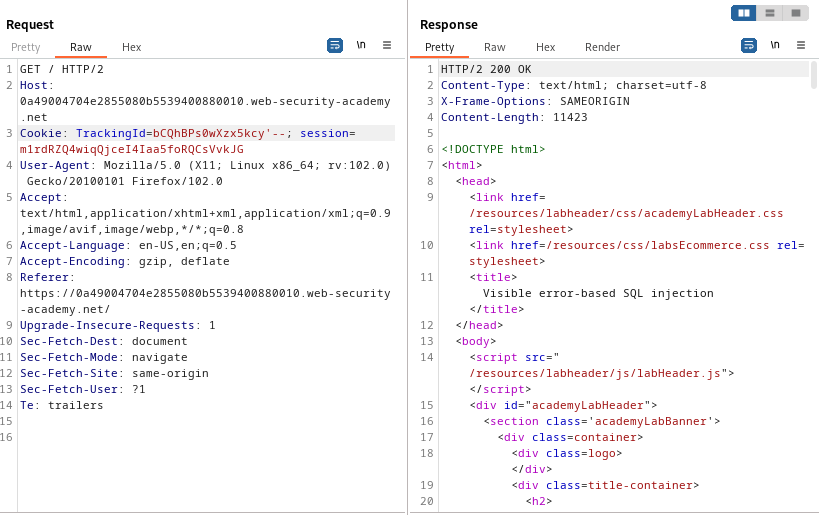Switch Request view to Hex tab
This screenshot has width=820, height=515.
coord(132,47)
